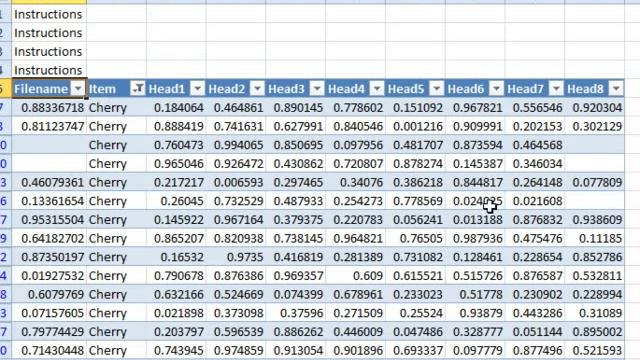Select cell with value 0.895002
The height and width of the screenshot is (360, 640).
(x=595, y=332)
